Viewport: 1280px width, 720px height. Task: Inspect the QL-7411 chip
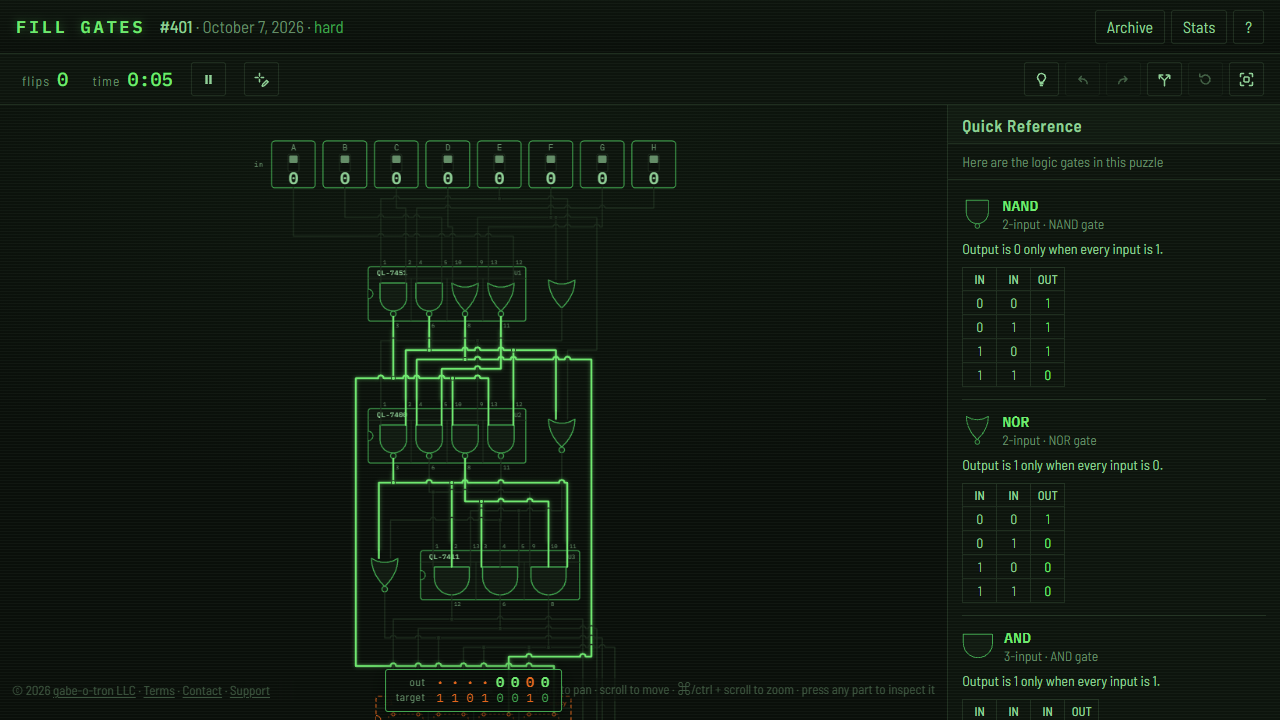point(499,575)
